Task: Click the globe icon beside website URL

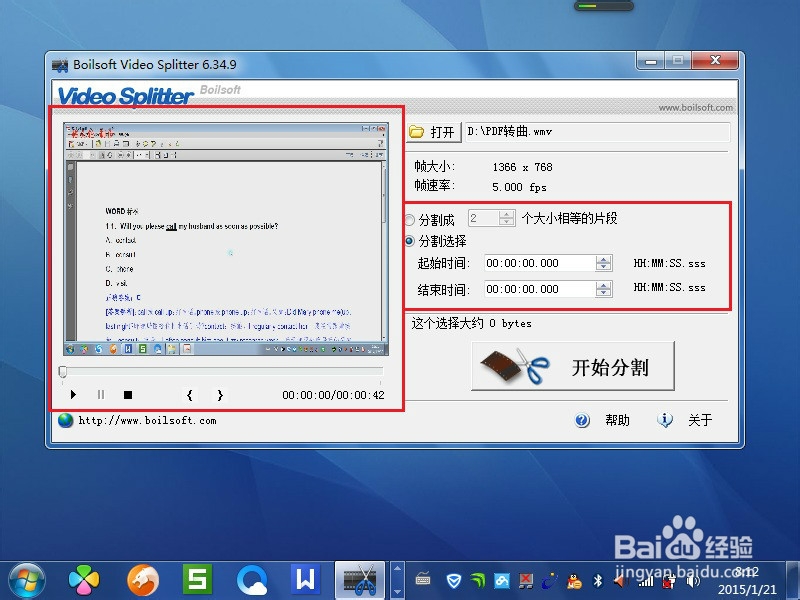Action: (65, 420)
